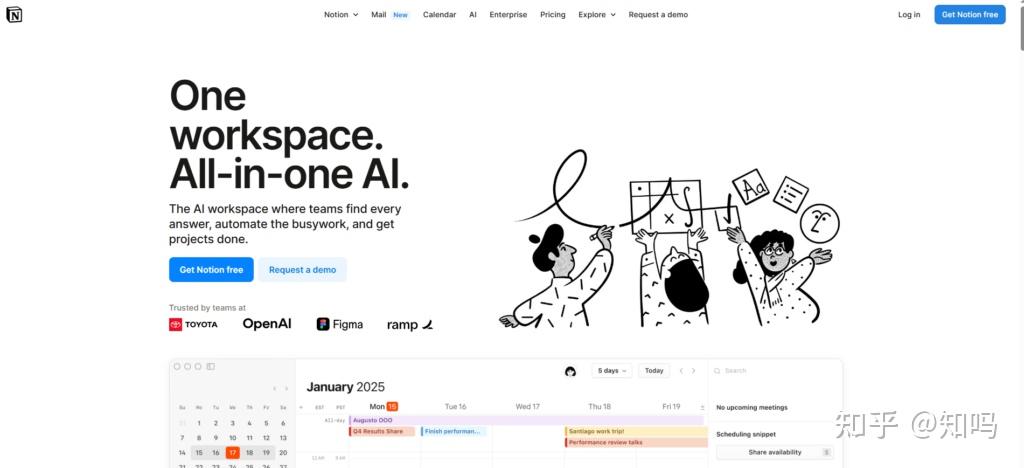Viewport: 1024px width, 468px height.
Task: Click Request a demo in the navbar
Action: [658, 14]
